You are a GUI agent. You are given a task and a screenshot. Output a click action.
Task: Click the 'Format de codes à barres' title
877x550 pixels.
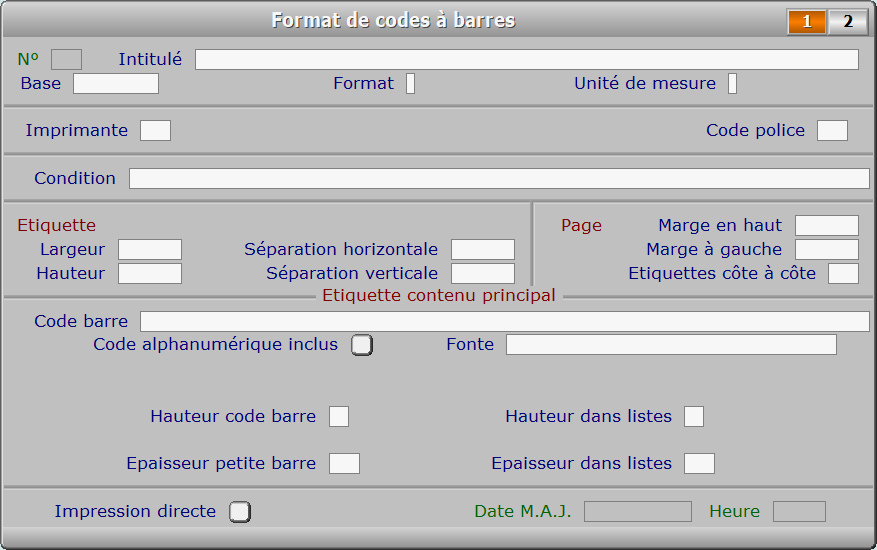point(393,21)
